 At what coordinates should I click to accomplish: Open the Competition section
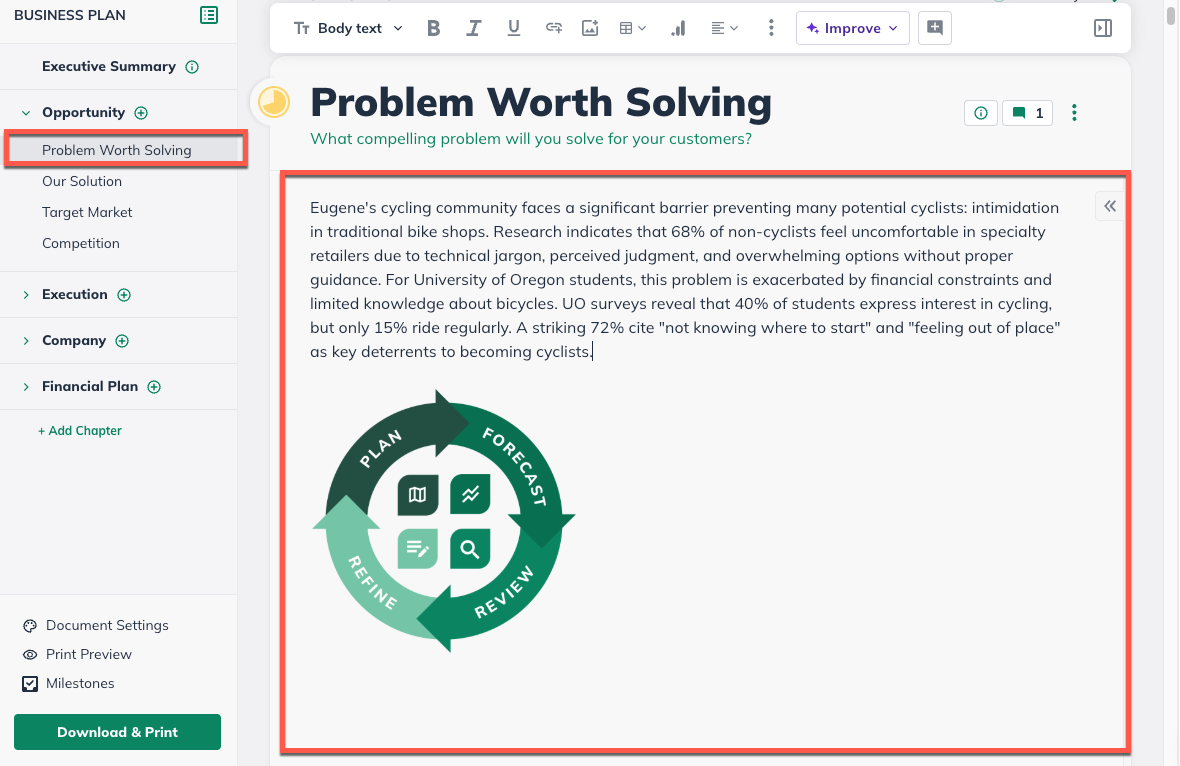point(81,243)
